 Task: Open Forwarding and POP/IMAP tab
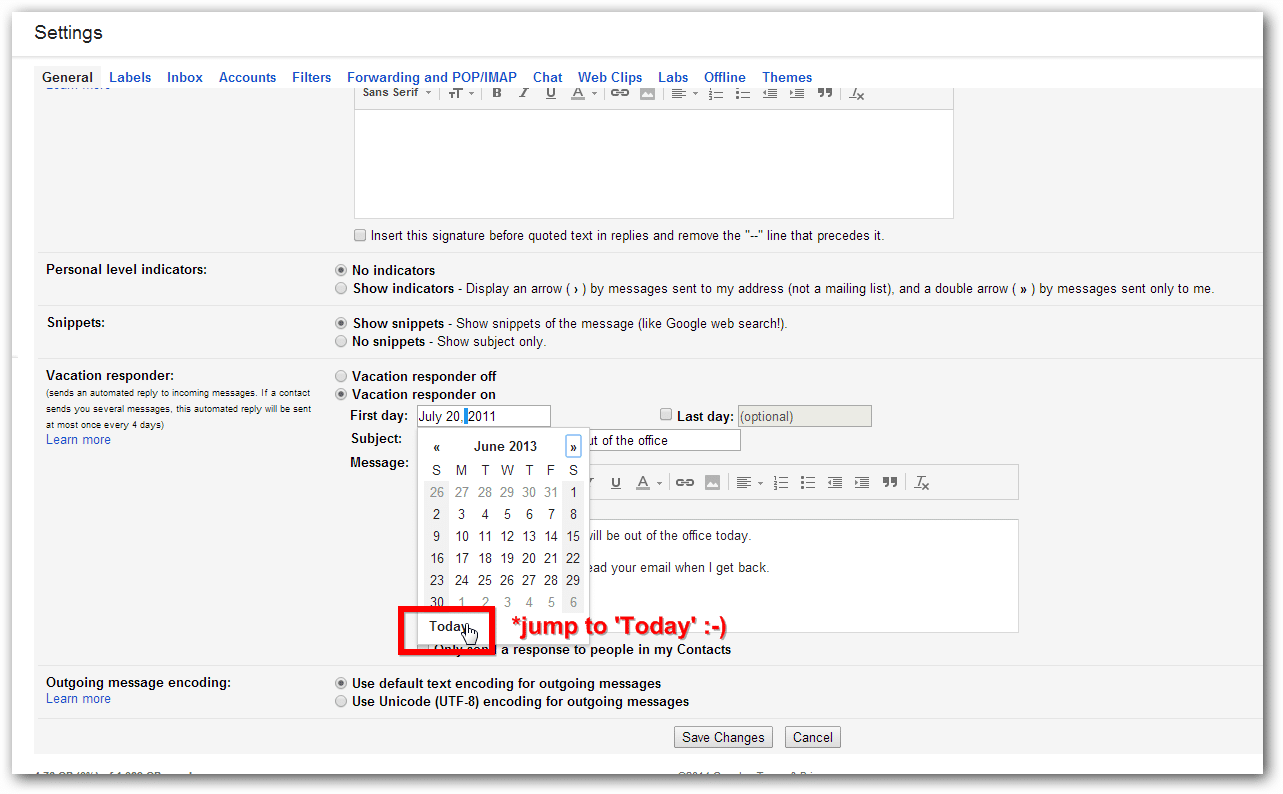tap(431, 77)
